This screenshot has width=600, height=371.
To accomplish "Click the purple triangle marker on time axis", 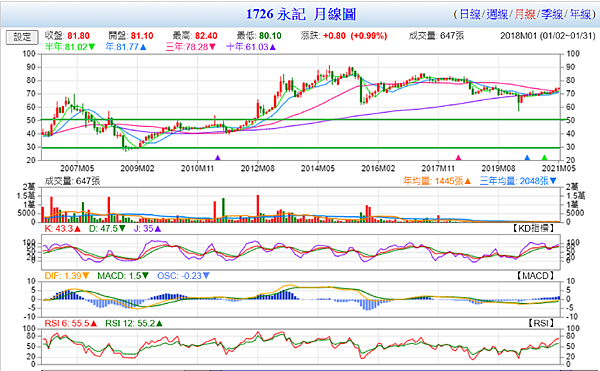I will click(218, 157).
